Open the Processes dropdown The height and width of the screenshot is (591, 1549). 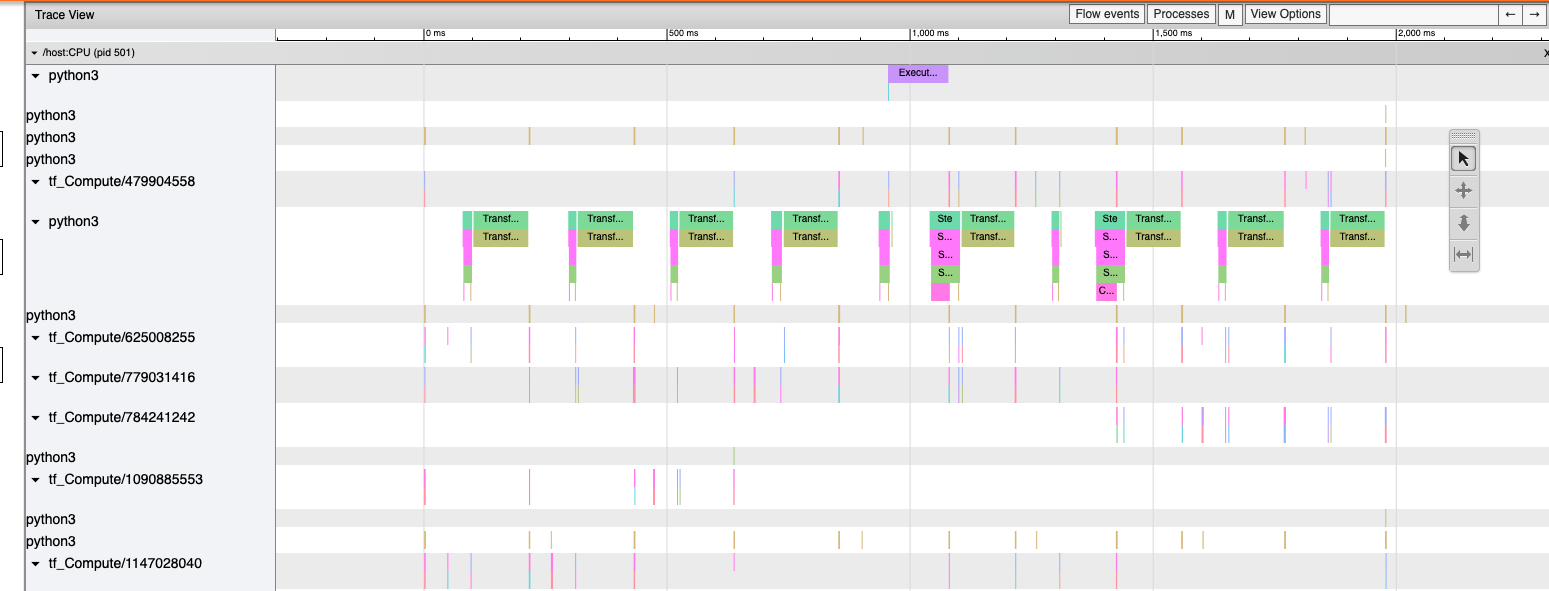click(x=1181, y=14)
